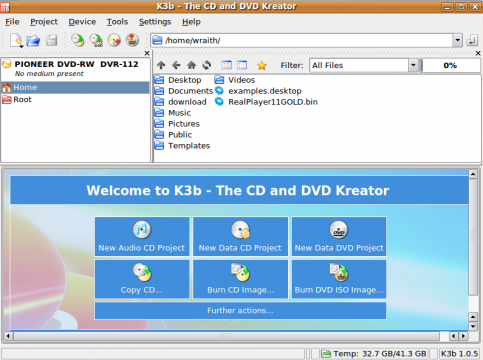Start a New Data DVD Project
483x360 pixels.
click(x=339, y=236)
